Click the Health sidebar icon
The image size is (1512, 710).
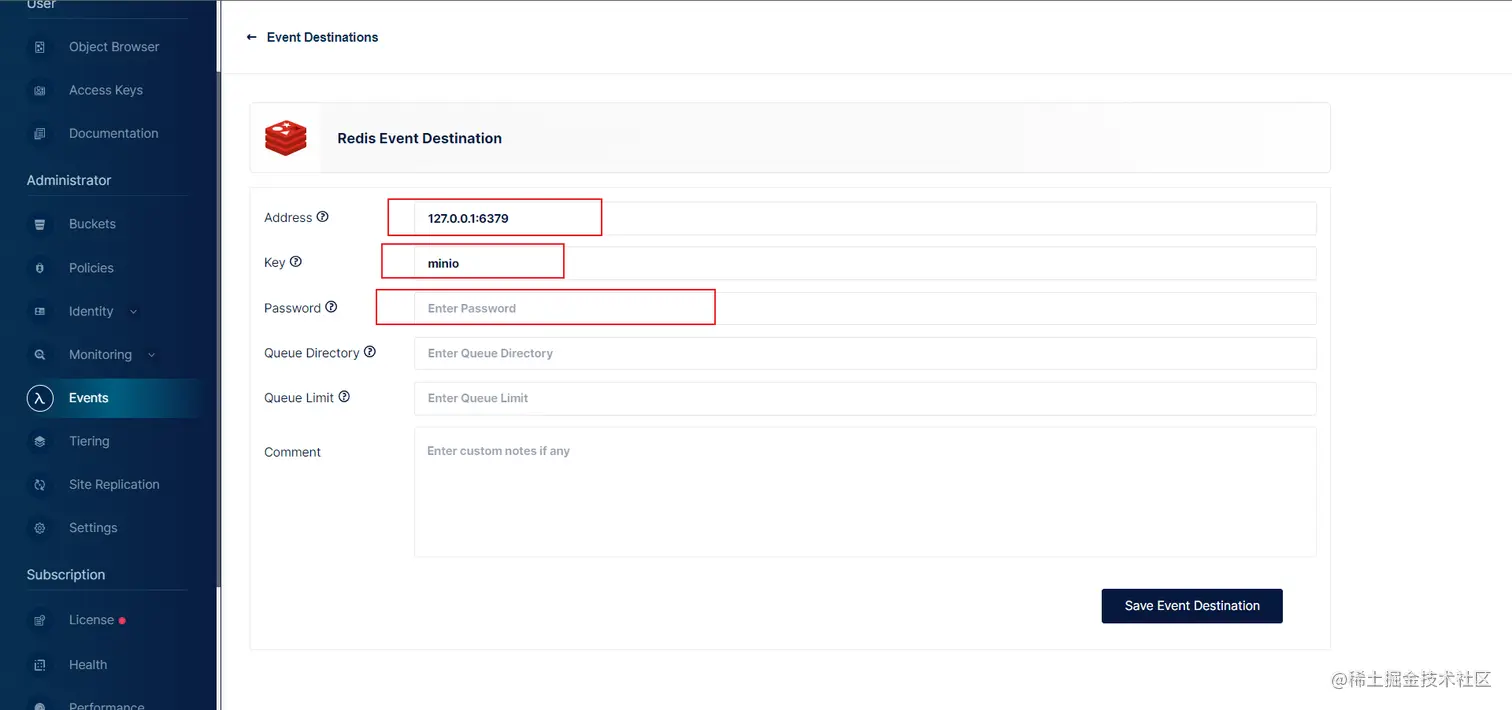40,665
